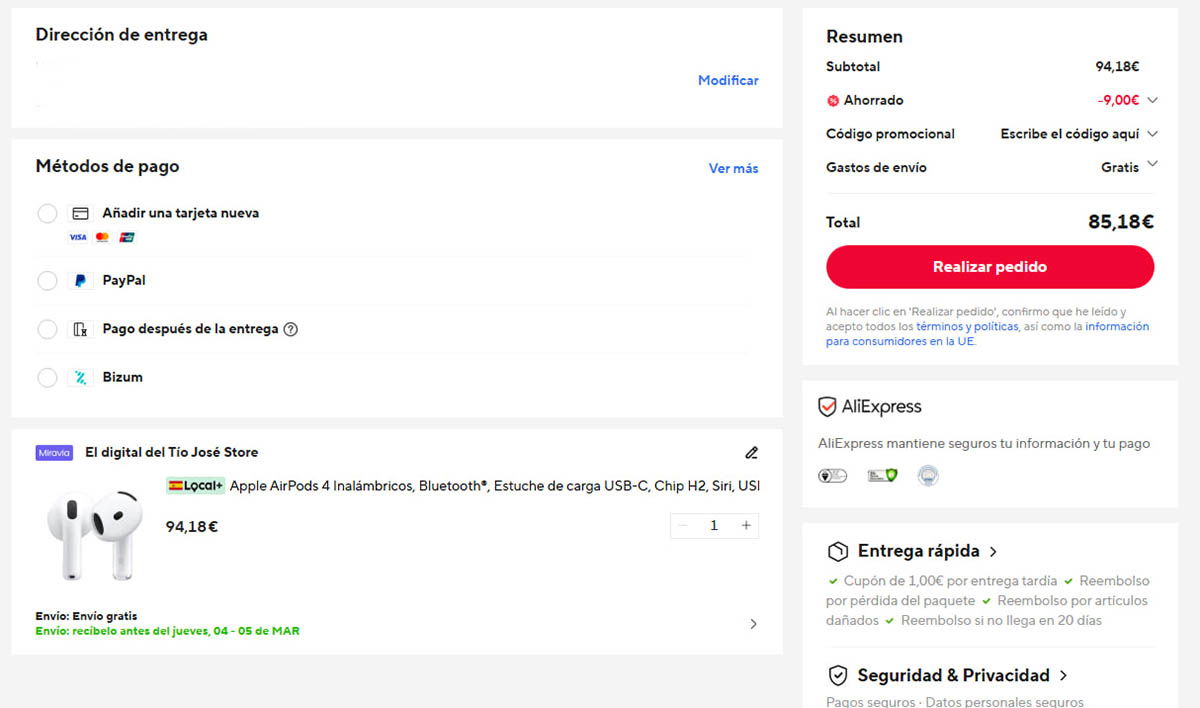Viewport: 1200px width, 708px height.
Task: Open the help tooltip beside Pago después de la entrega
Action: tap(289, 329)
